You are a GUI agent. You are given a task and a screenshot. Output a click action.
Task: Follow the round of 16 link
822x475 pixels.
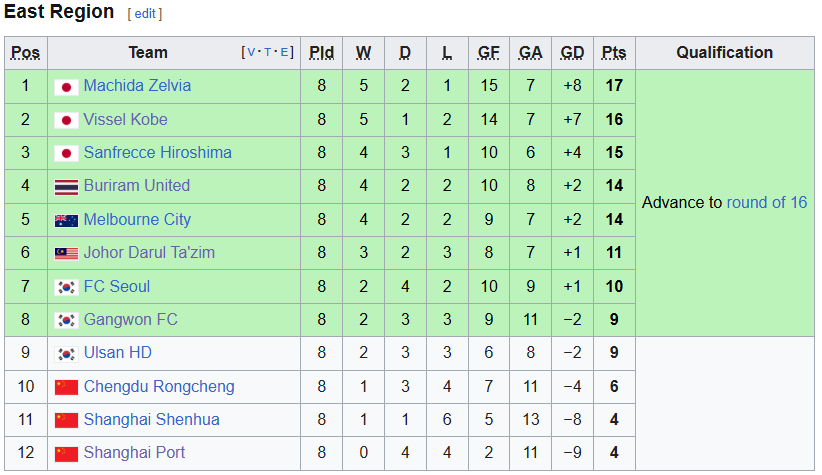(x=767, y=202)
